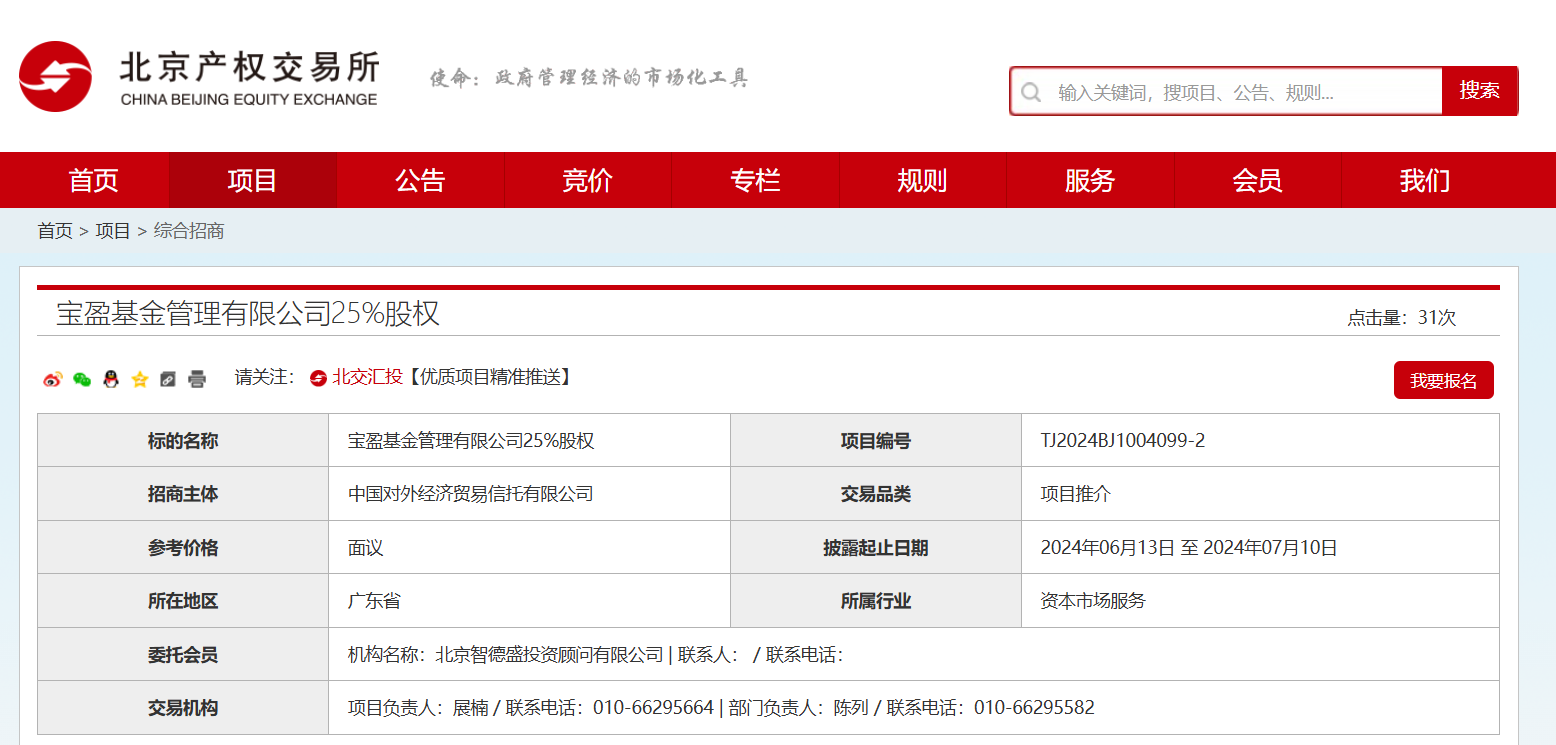Share project to Sina Weibo
The image size is (1556, 745).
pos(52,379)
